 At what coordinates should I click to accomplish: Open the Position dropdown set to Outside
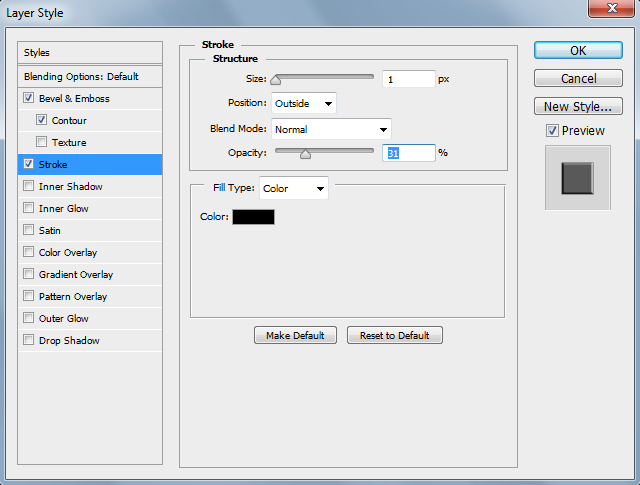tap(304, 103)
